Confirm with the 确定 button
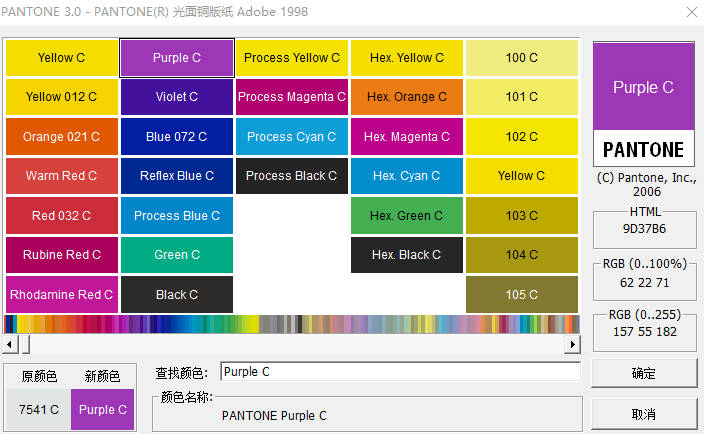 pyautogui.click(x=644, y=373)
